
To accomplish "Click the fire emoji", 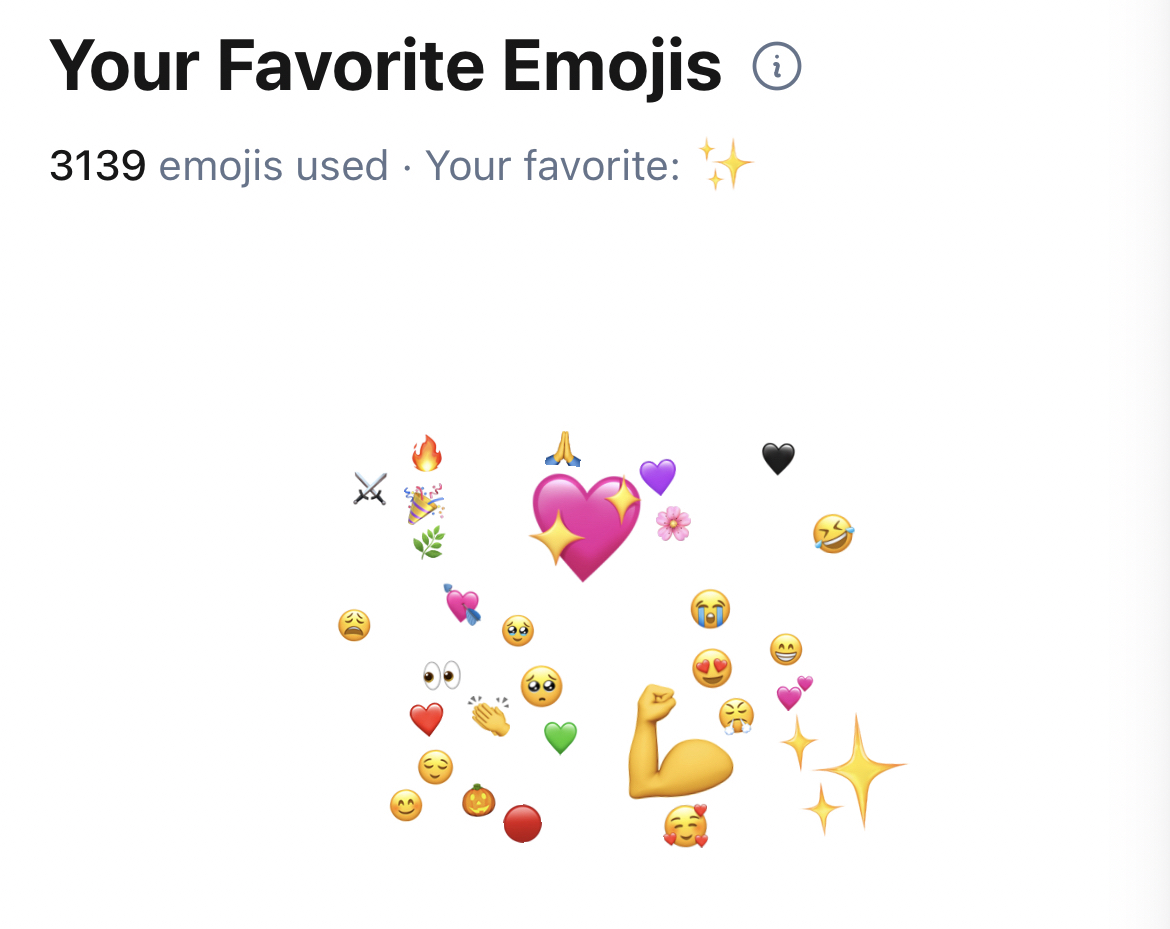I will tap(427, 454).
